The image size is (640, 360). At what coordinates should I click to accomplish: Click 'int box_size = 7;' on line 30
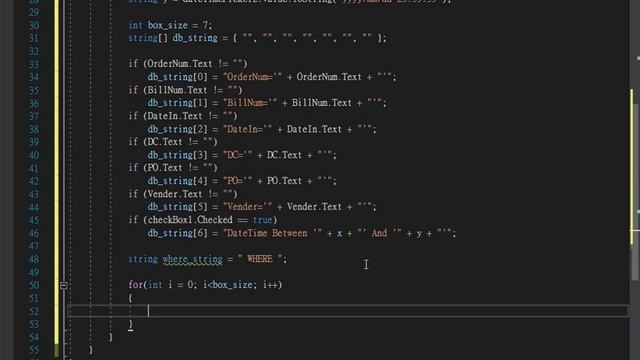[170, 25]
